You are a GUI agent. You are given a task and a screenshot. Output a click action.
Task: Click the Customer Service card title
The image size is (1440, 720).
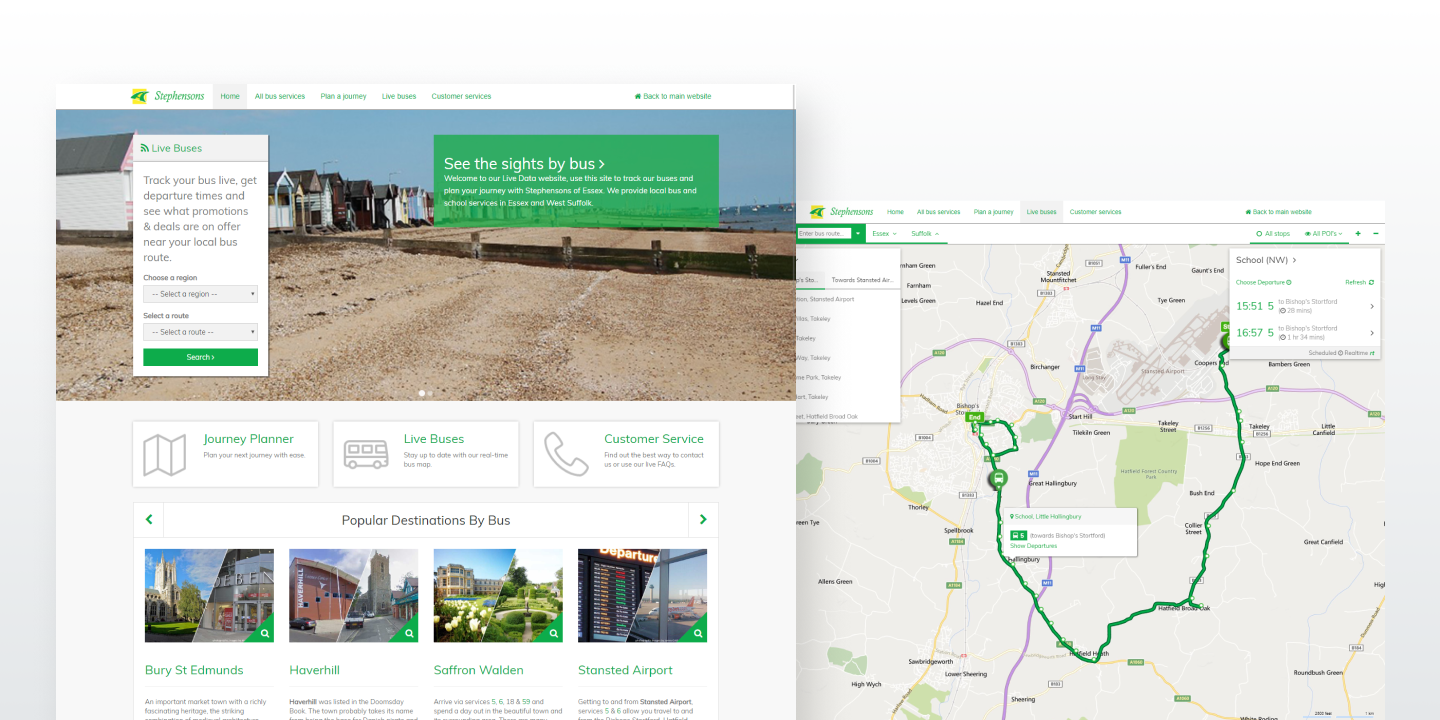[654, 439]
